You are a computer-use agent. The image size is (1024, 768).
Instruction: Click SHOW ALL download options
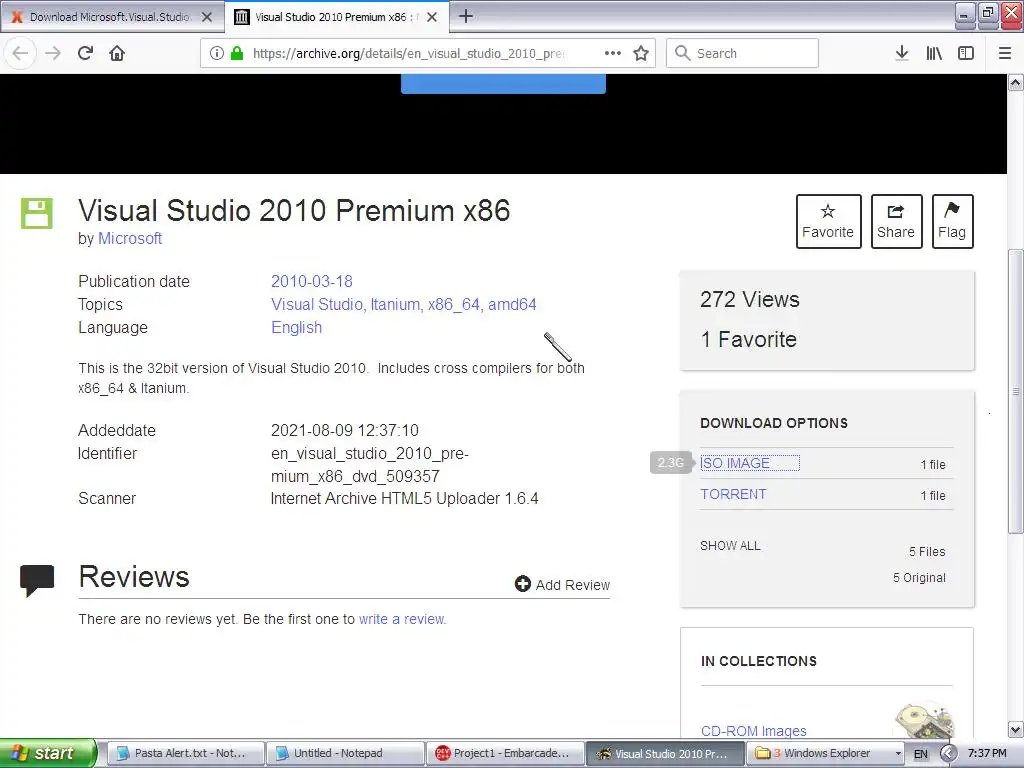730,545
